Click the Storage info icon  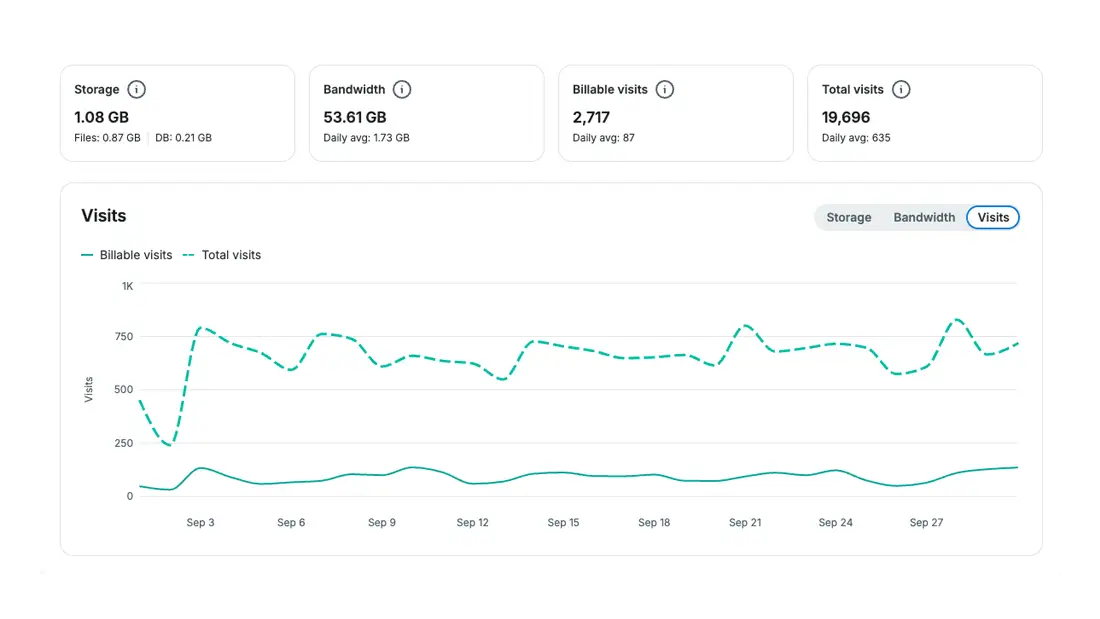[x=136, y=89]
